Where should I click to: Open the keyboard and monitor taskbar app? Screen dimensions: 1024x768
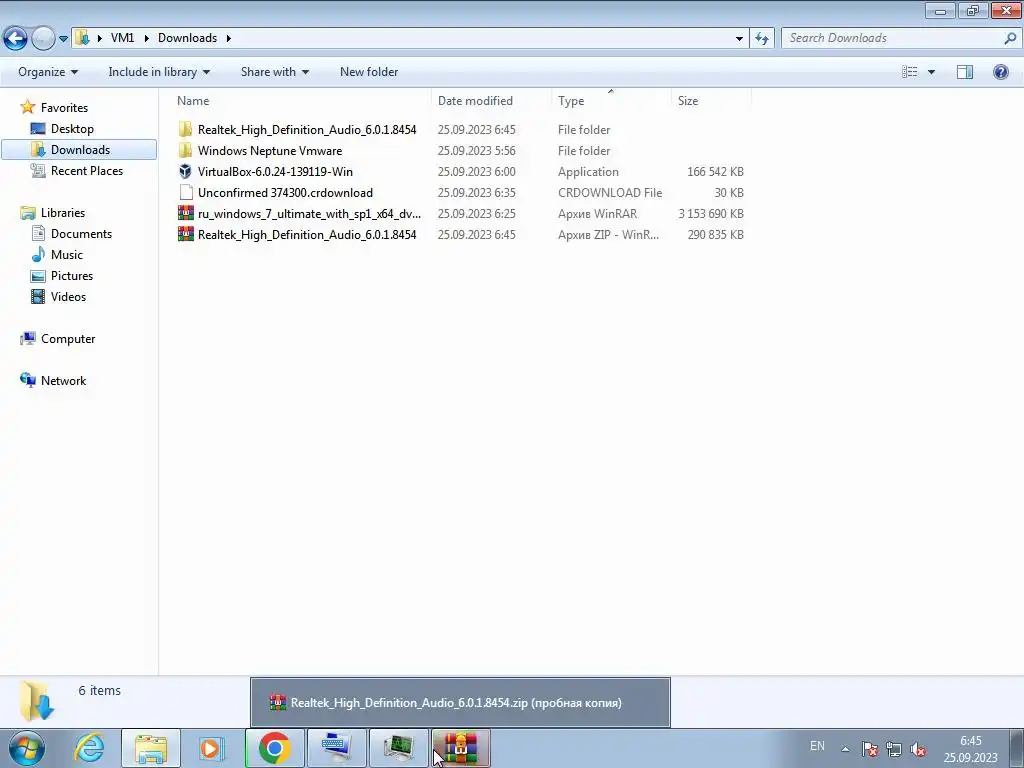(x=336, y=748)
